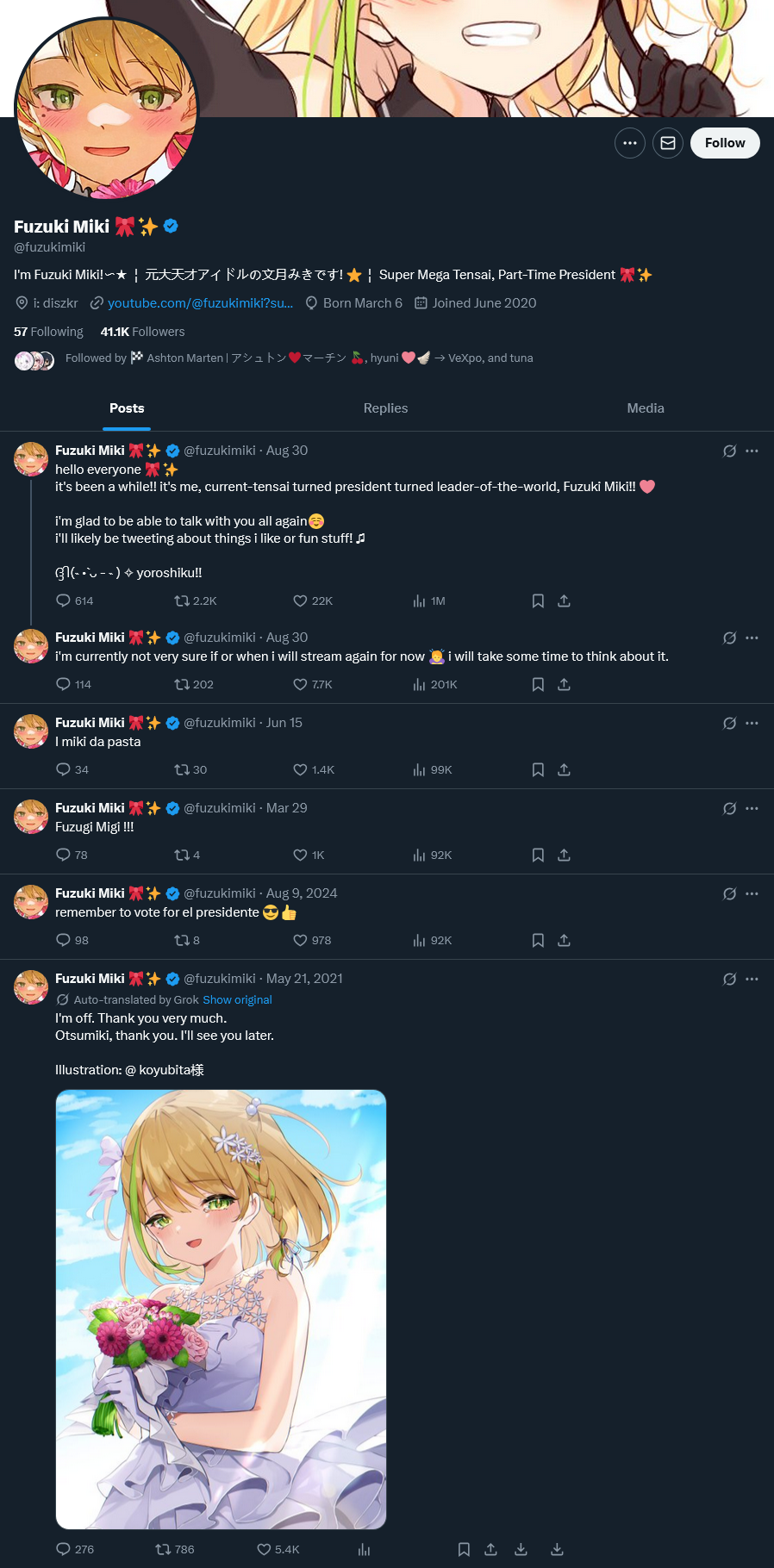
Task: Like the 'hello everyone' post
Action: click(x=312, y=600)
